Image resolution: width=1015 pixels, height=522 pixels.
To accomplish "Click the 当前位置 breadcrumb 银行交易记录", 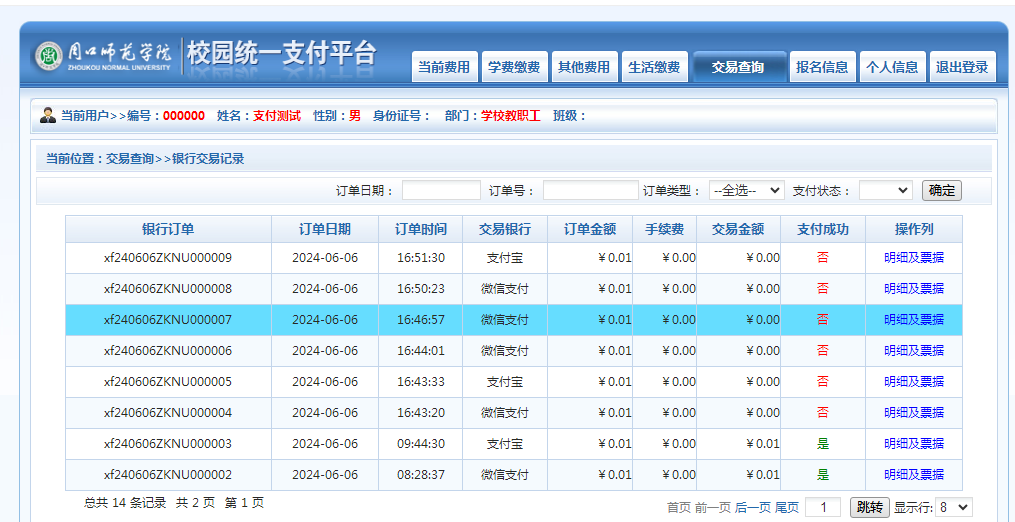I will point(208,159).
